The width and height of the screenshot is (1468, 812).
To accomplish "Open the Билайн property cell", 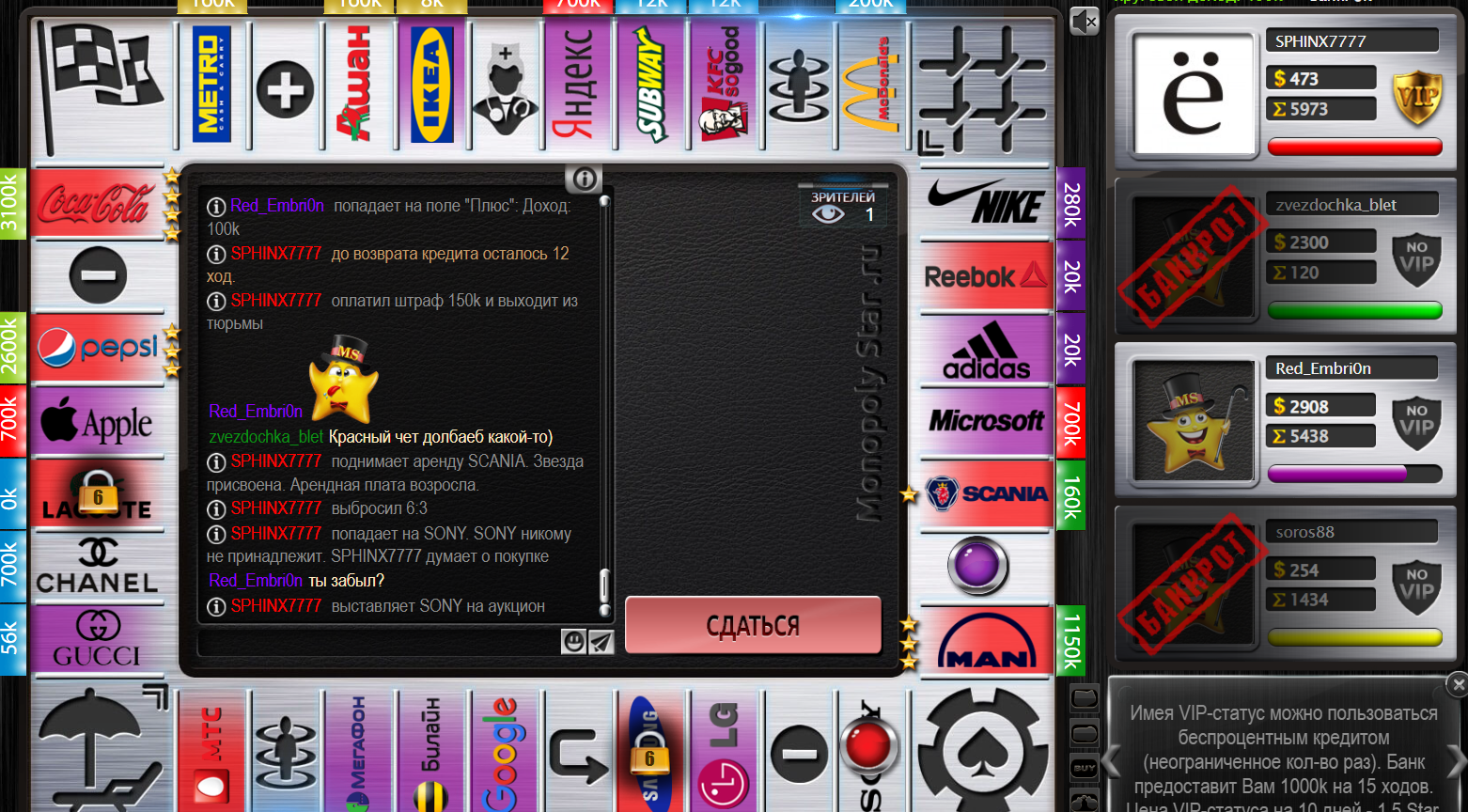I will [x=431, y=750].
